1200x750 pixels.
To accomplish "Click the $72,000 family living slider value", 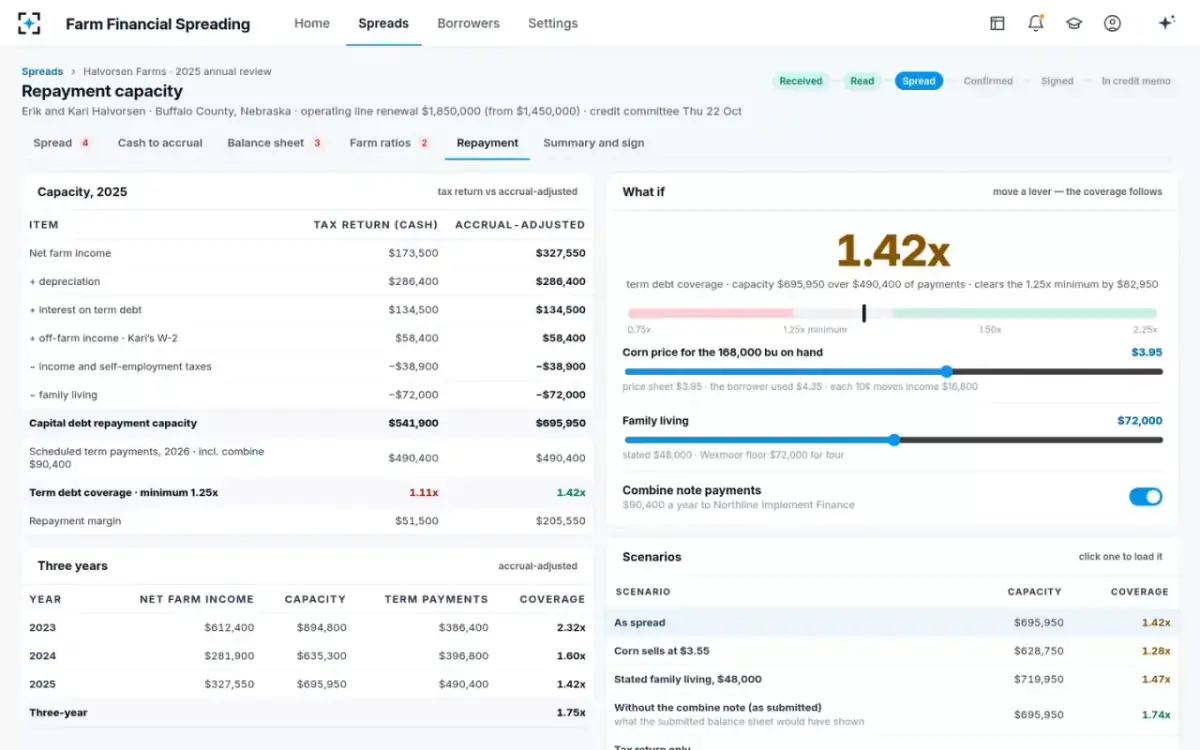I will point(1140,421).
